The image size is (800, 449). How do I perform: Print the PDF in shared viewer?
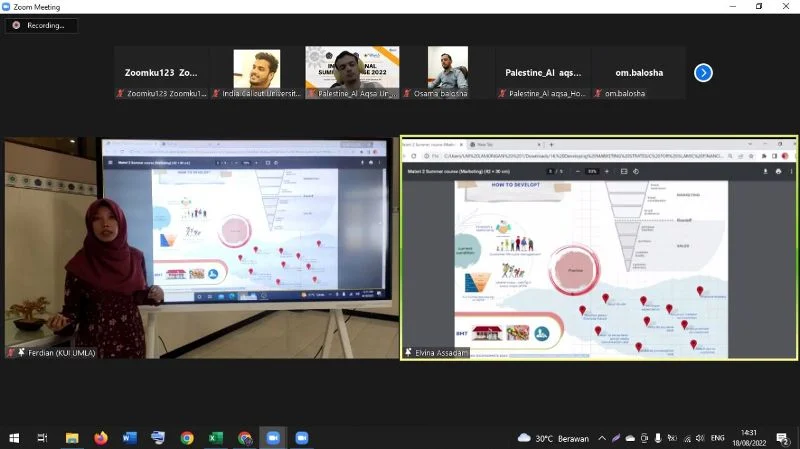[778, 171]
